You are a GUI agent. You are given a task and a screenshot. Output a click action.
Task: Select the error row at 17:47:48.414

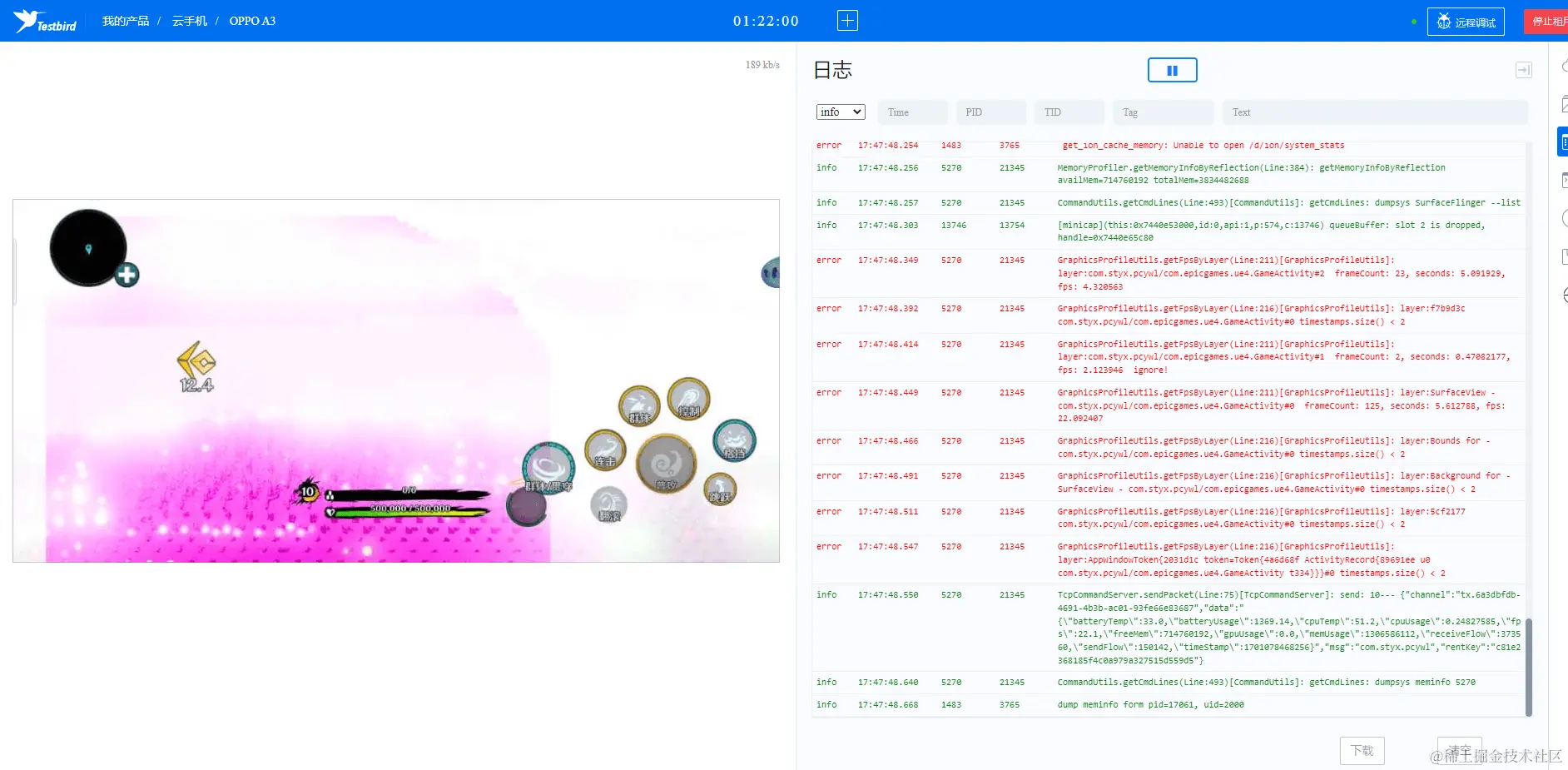click(x=1169, y=357)
